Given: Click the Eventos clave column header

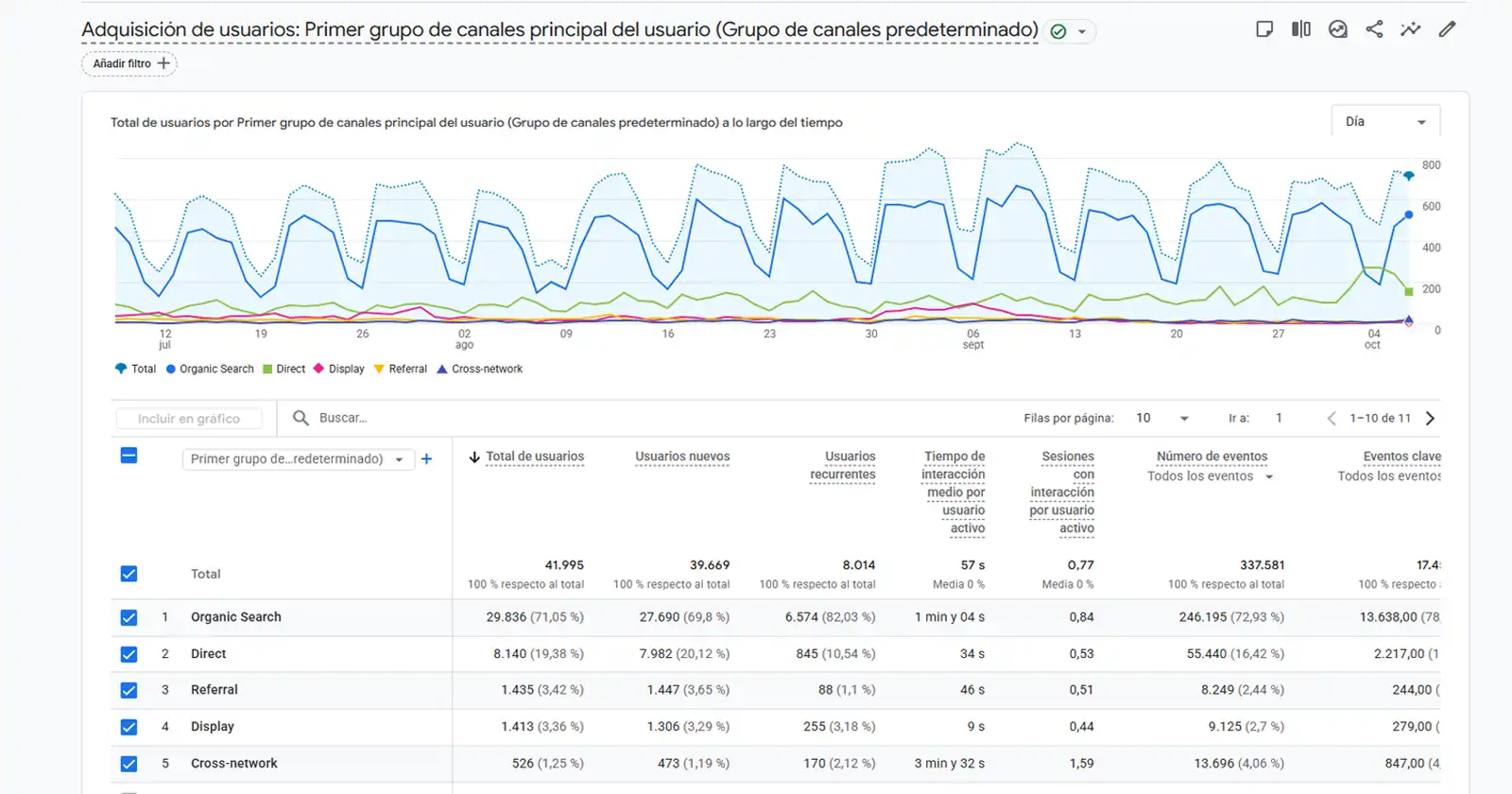Looking at the screenshot, I should pyautogui.click(x=1402, y=457).
